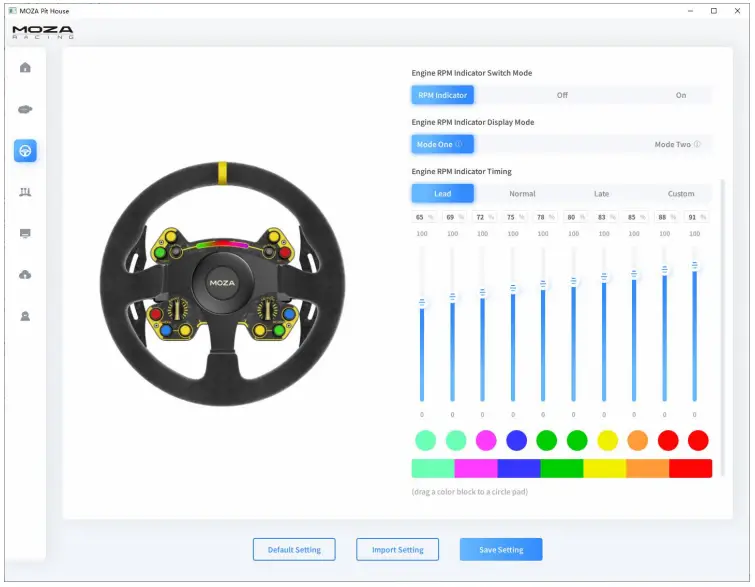Viewport: 755px width, 587px height.
Task: Click the mint green color block
Action: point(433,468)
